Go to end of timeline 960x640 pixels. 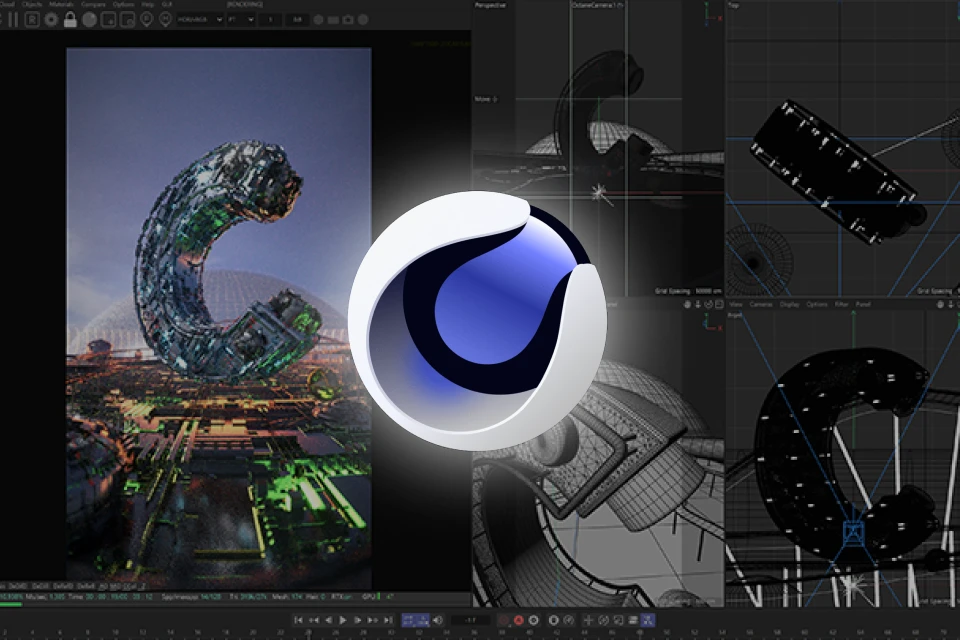click(388, 620)
